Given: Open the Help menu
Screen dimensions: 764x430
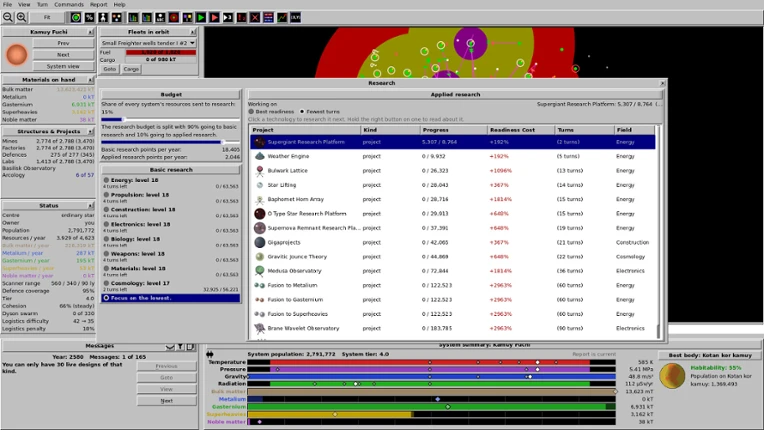Looking at the screenshot, I should tap(119, 4).
